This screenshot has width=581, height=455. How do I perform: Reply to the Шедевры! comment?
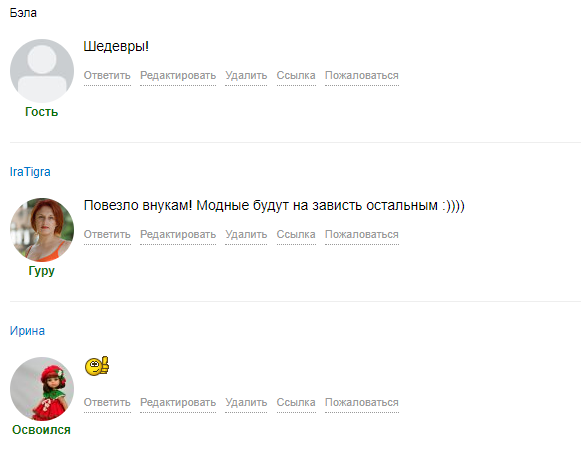pos(107,75)
